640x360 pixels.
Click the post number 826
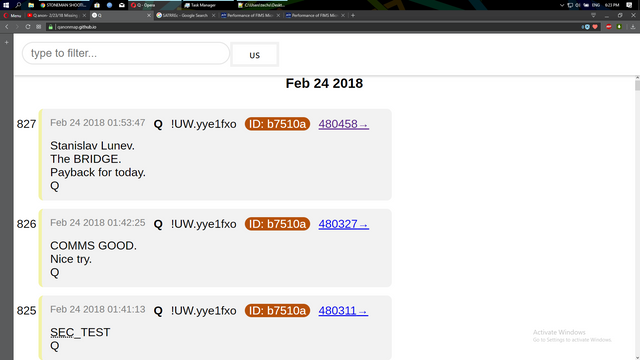[x=27, y=224]
